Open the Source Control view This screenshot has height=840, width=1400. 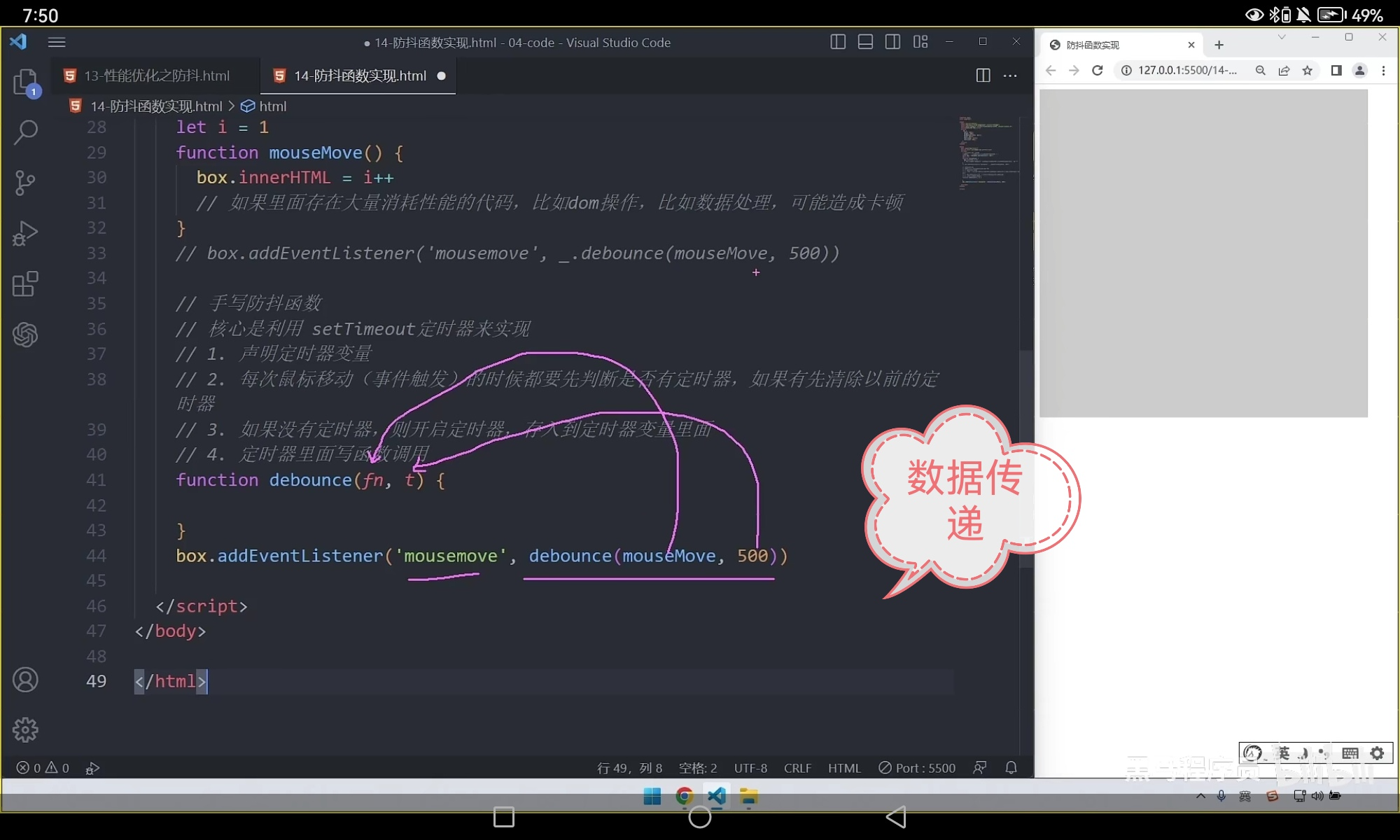tap(25, 183)
